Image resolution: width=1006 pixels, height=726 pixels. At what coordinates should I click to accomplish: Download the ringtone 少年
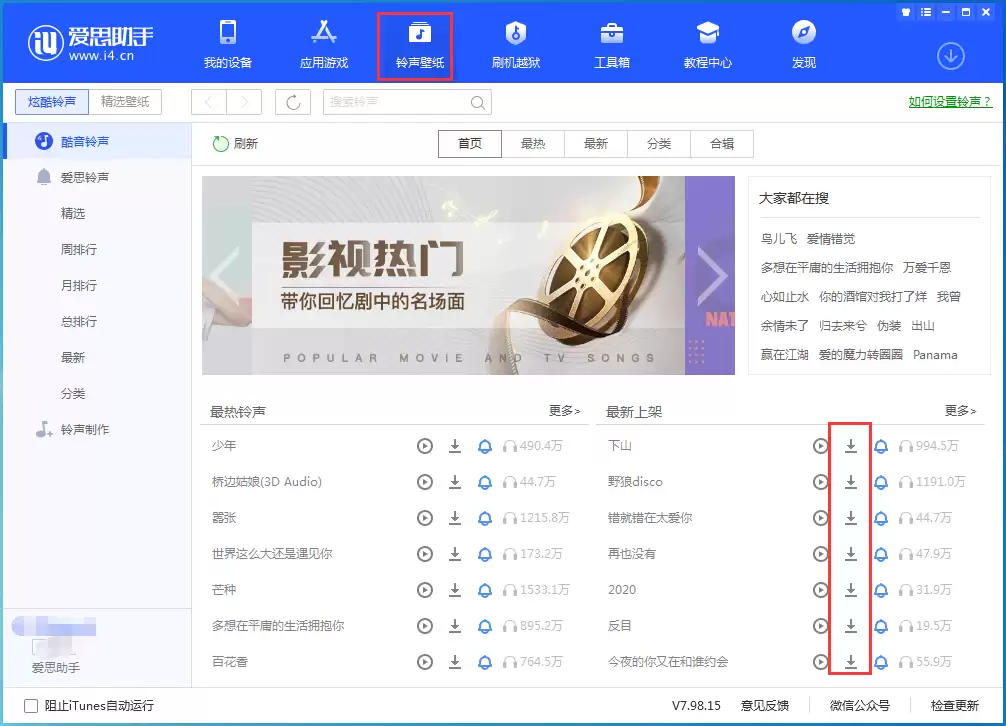point(455,446)
